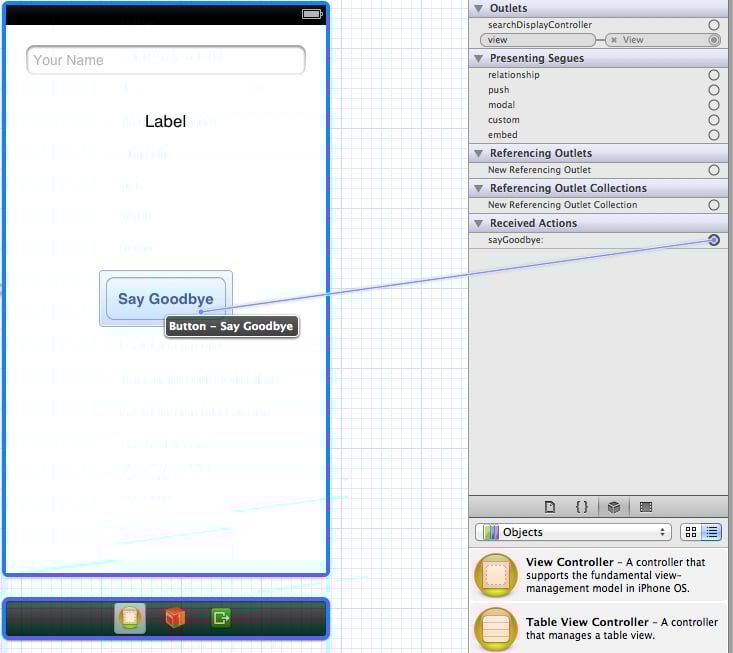Image resolution: width=733 pixels, height=653 pixels.
Task: Click the relationship segue text
Action: click(514, 75)
